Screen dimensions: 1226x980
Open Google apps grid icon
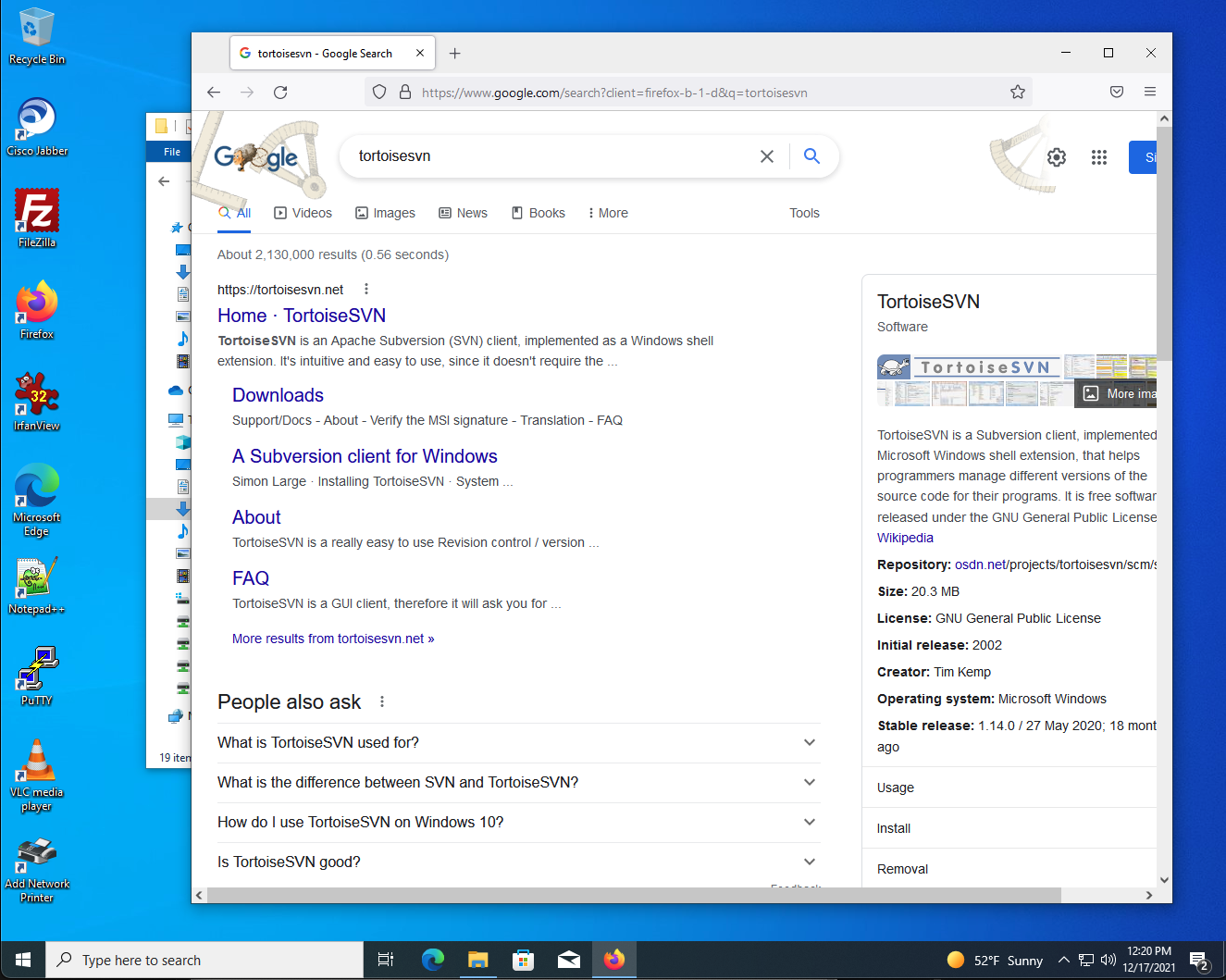point(1099,157)
